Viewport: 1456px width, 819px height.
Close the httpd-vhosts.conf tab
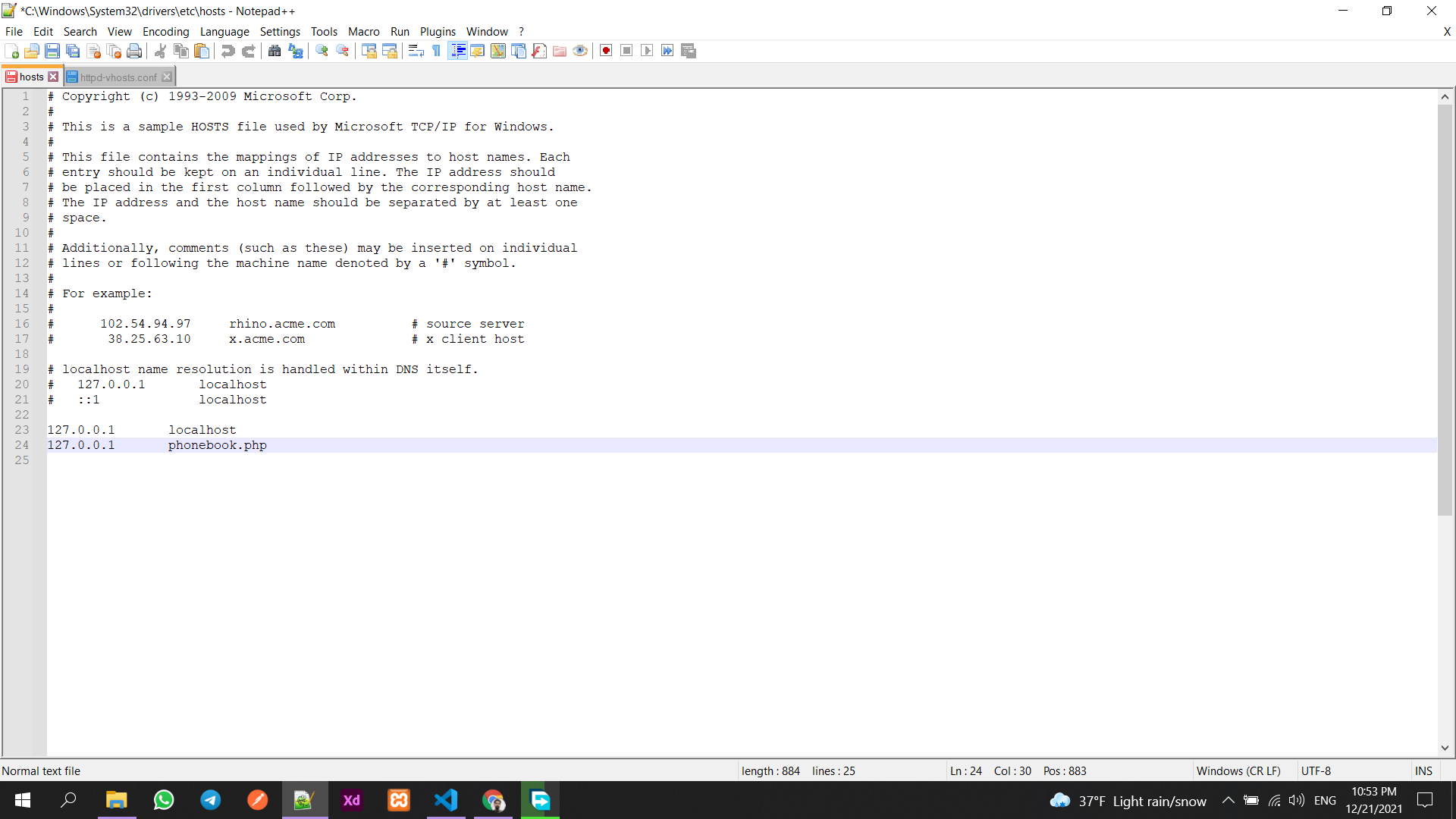(x=167, y=77)
